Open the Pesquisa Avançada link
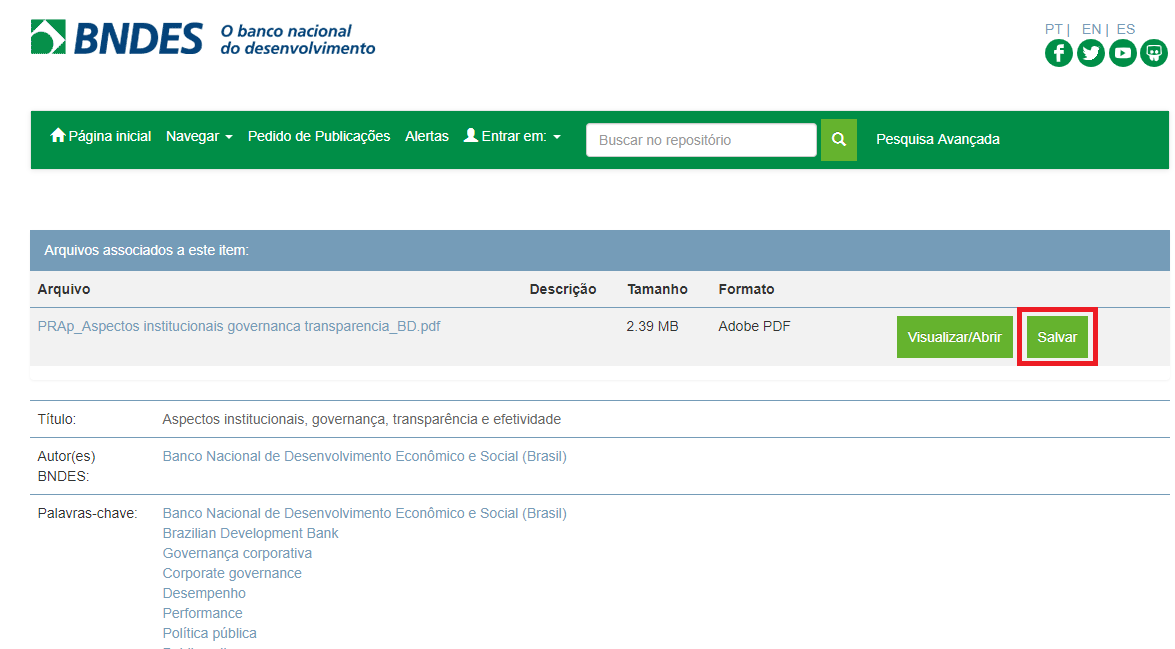1175x649 pixels. (x=938, y=139)
